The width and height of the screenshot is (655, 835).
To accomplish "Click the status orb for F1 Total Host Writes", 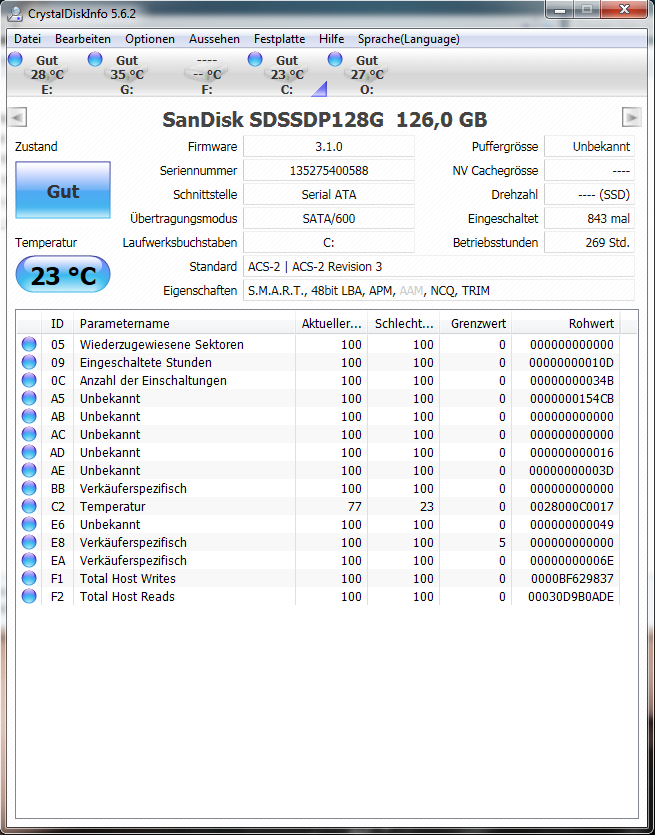I will (x=29, y=578).
